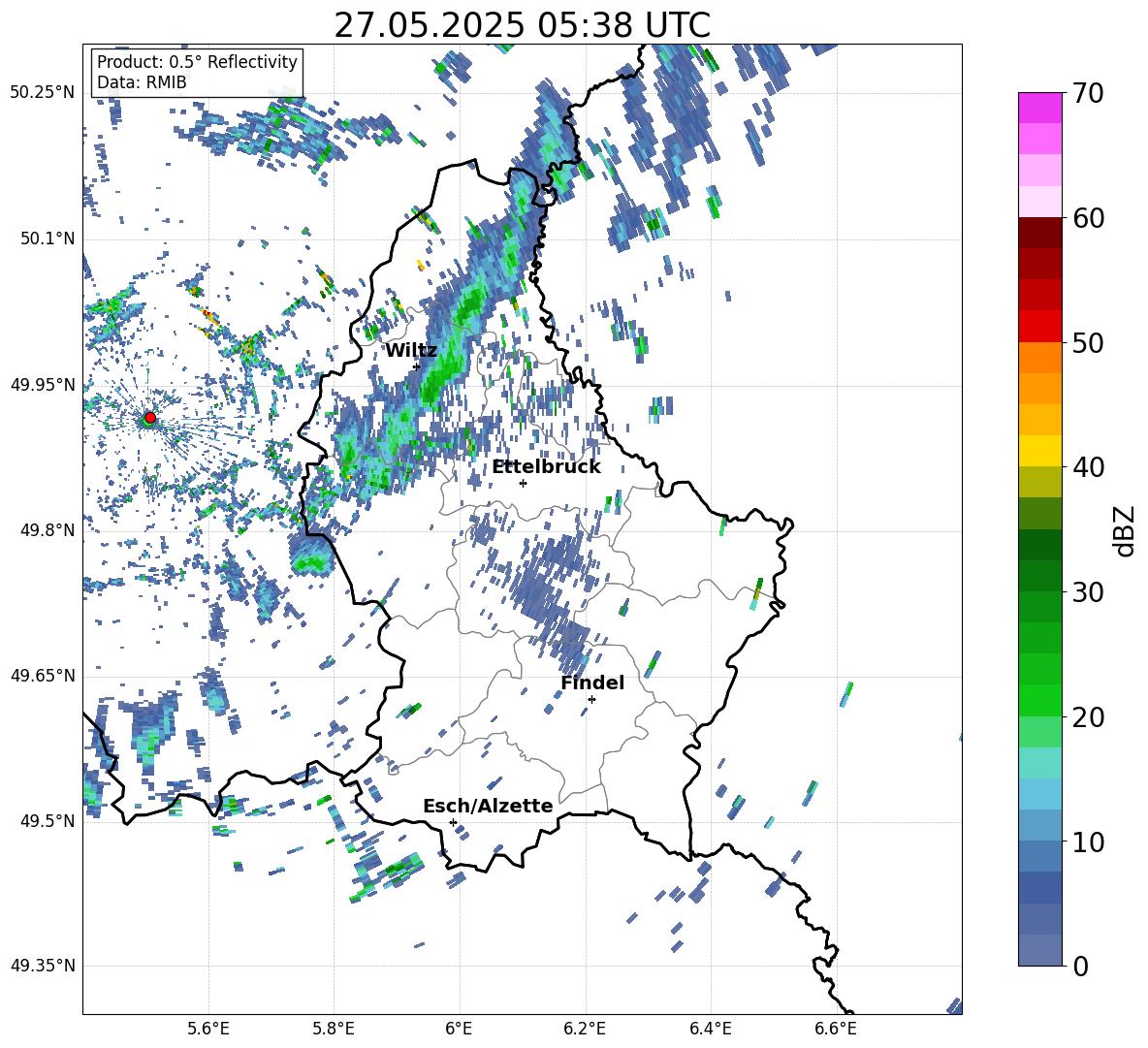
Task: Click the bright red 50 dBZ swatch
Action: [1039, 327]
